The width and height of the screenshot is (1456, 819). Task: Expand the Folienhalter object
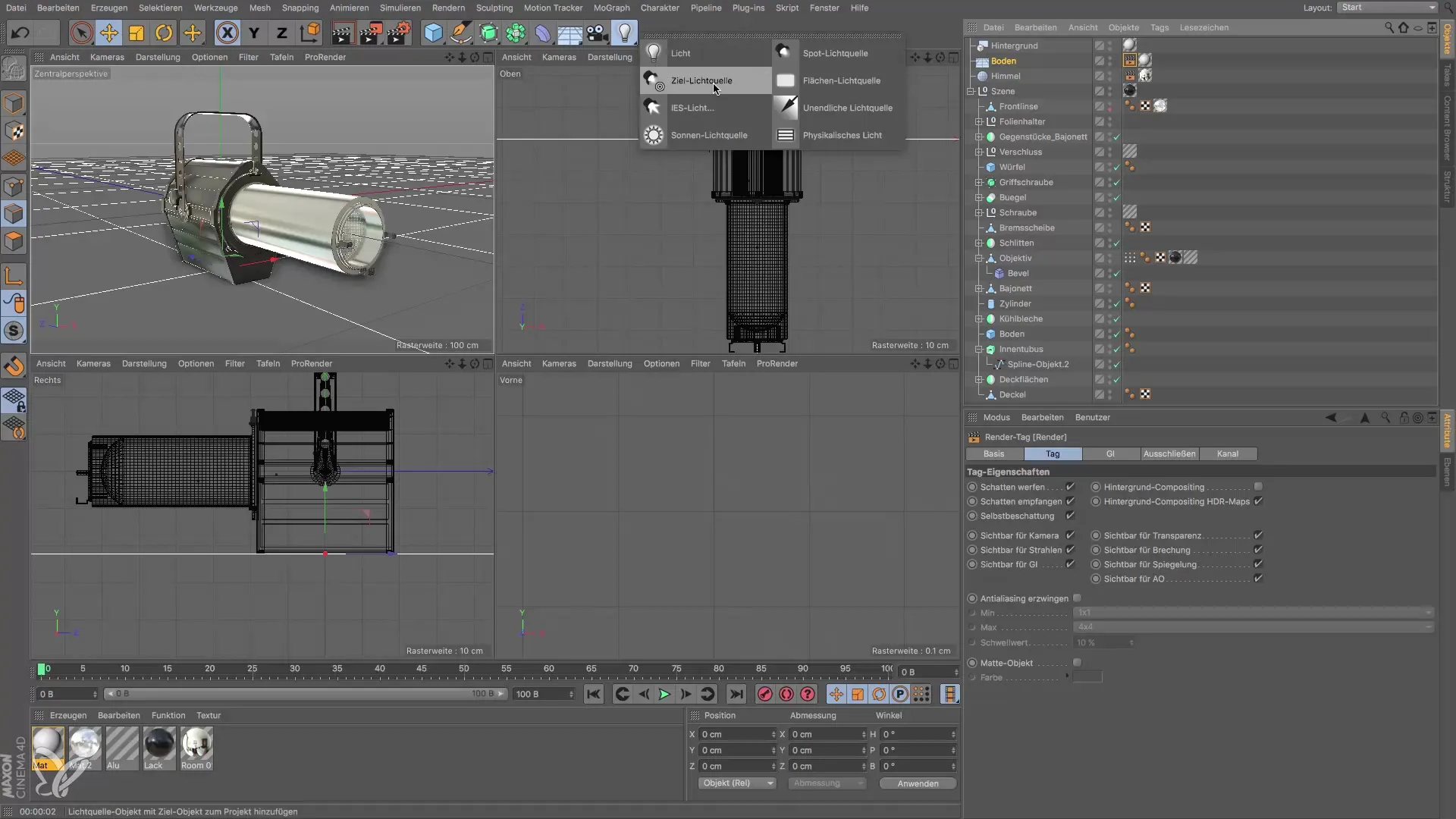tap(979, 121)
